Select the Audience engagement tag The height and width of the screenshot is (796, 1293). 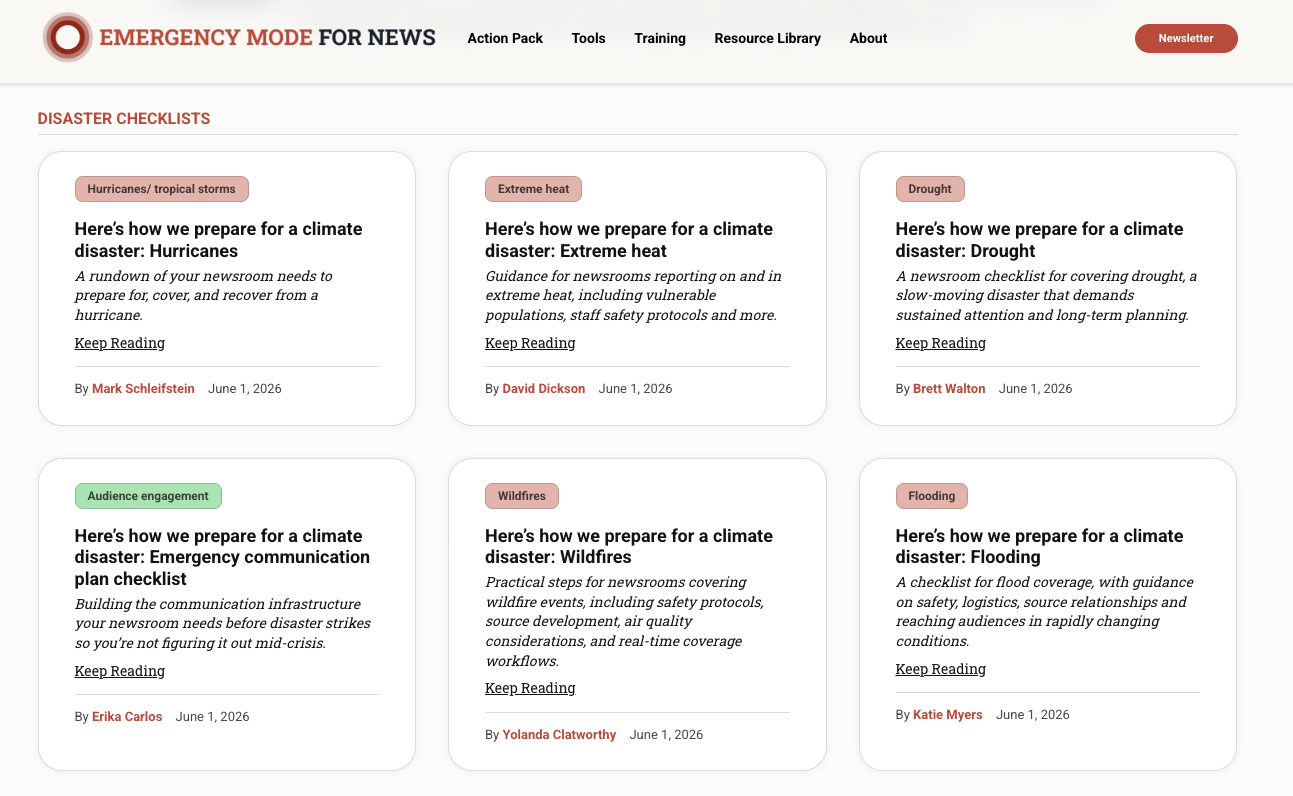(148, 496)
